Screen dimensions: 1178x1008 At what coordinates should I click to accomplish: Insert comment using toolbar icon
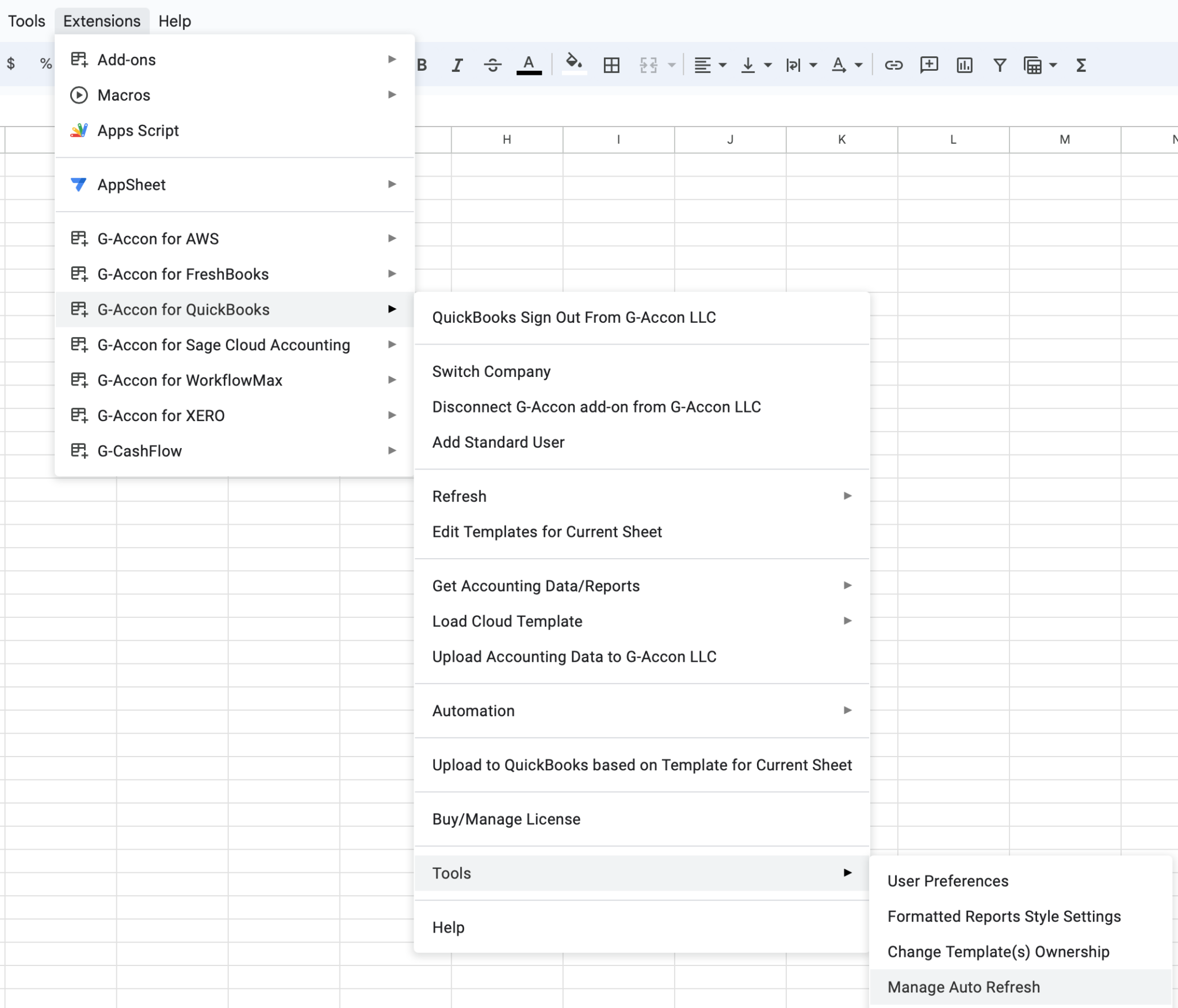(929, 65)
